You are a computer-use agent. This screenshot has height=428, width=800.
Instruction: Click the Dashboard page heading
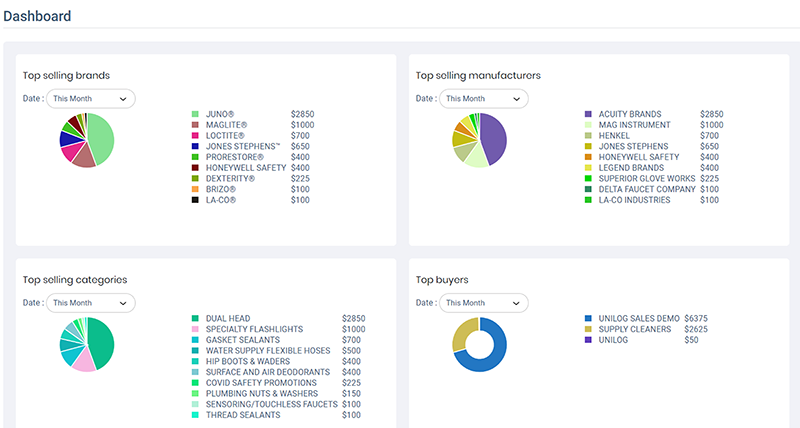[37, 16]
